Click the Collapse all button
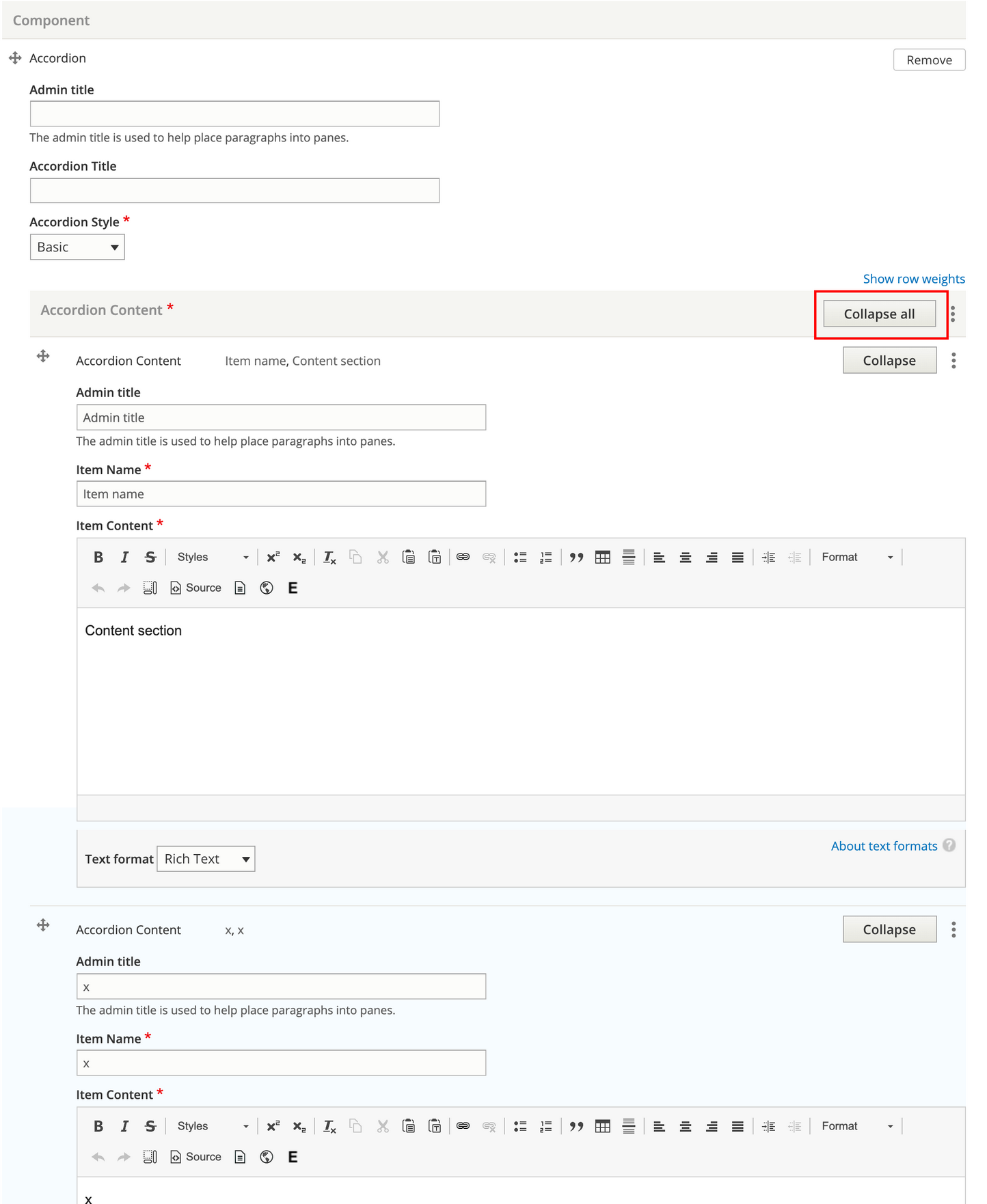 pyautogui.click(x=879, y=314)
